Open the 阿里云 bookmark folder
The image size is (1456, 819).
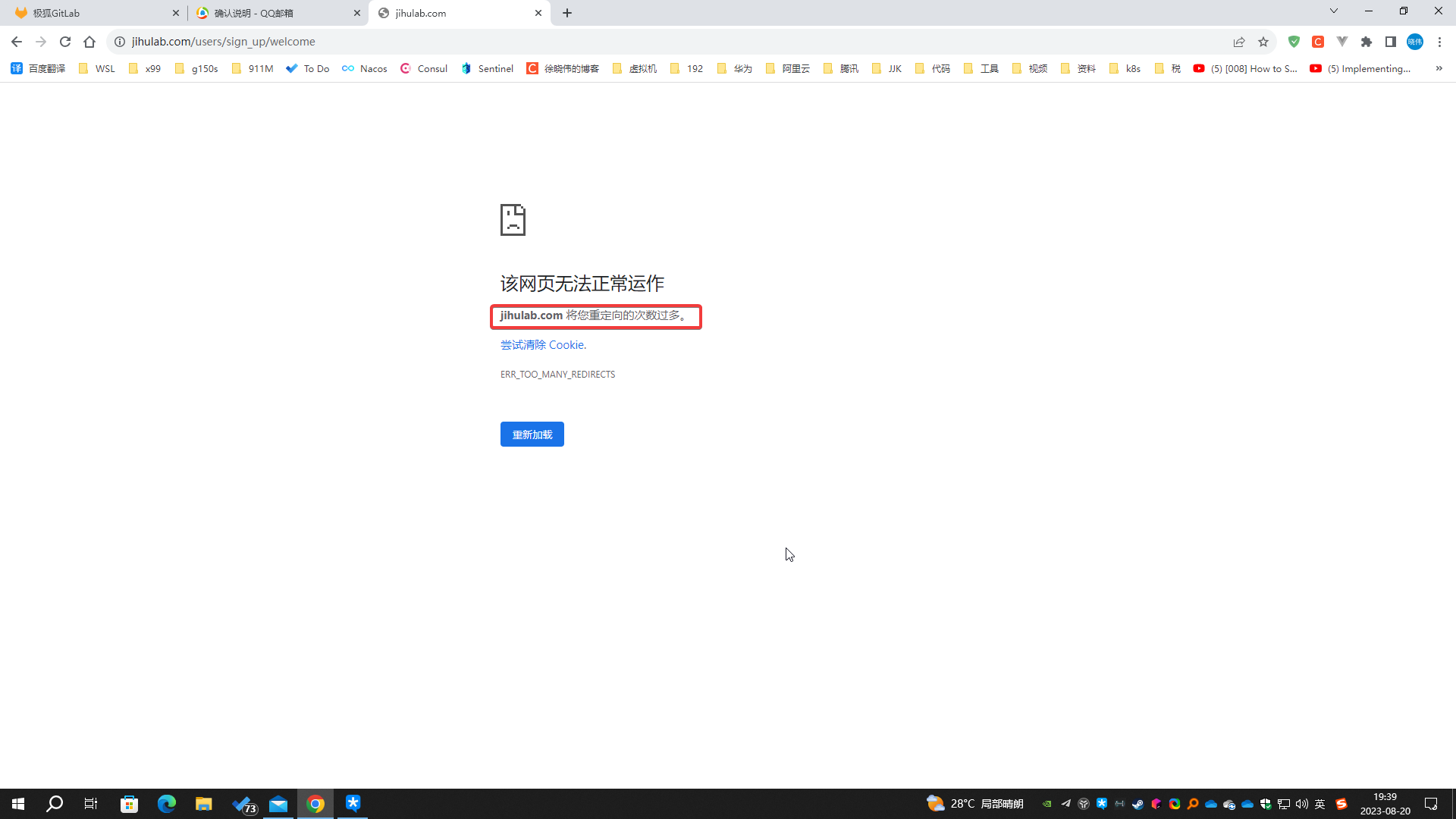[788, 68]
